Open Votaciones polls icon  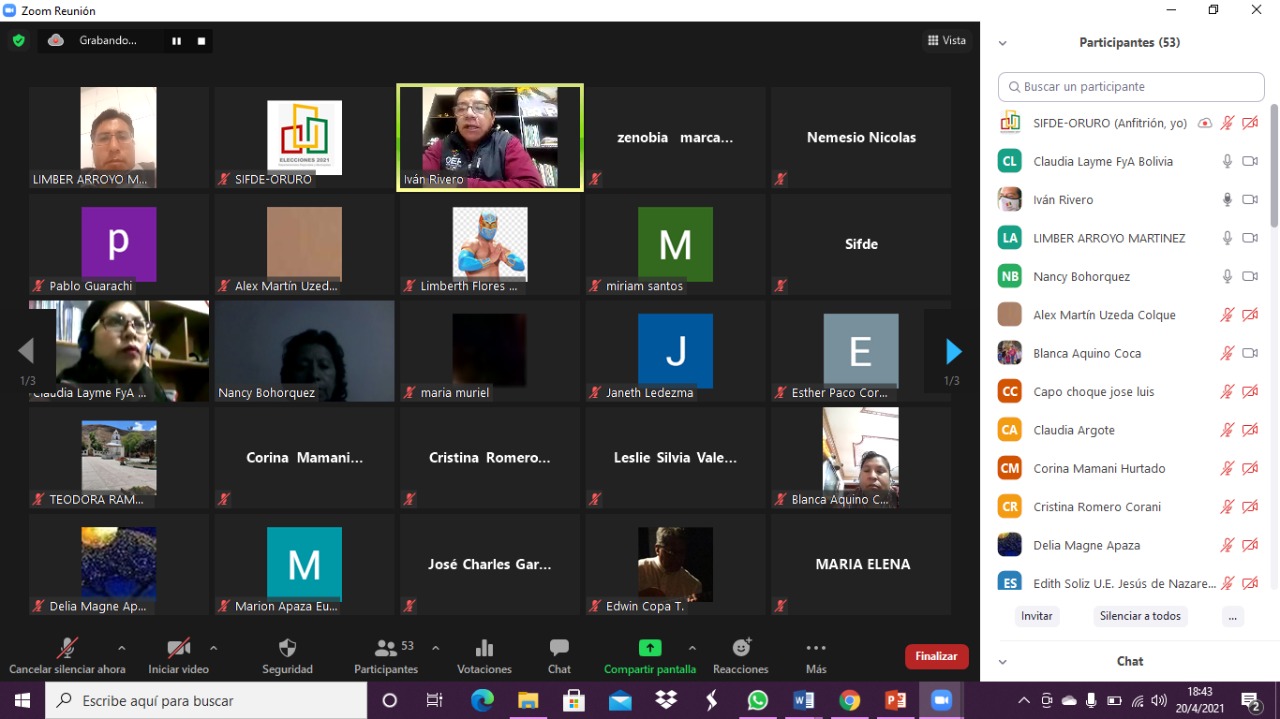pyautogui.click(x=484, y=648)
